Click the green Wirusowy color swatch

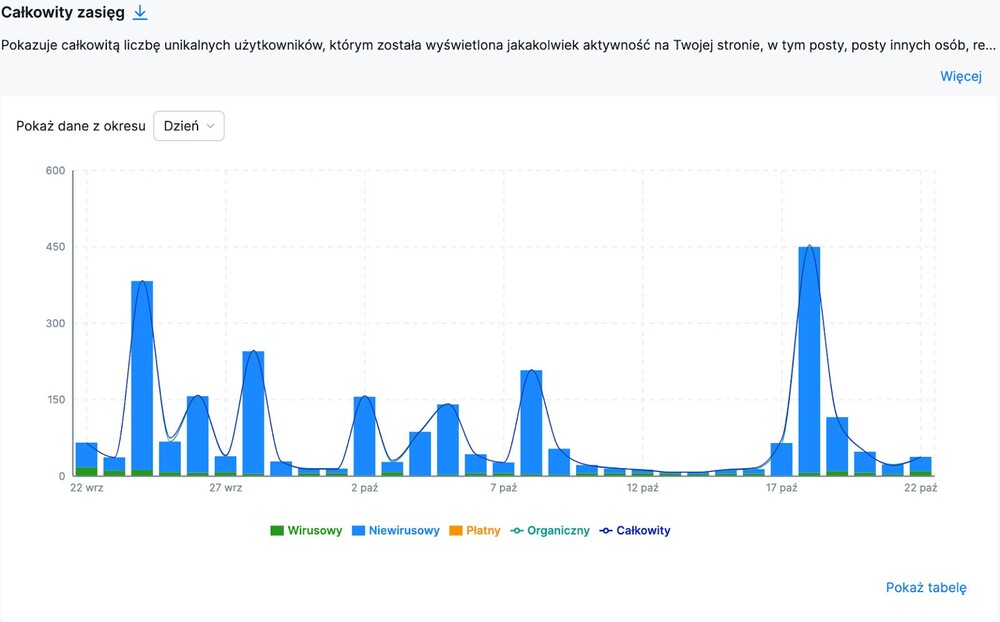point(277,530)
